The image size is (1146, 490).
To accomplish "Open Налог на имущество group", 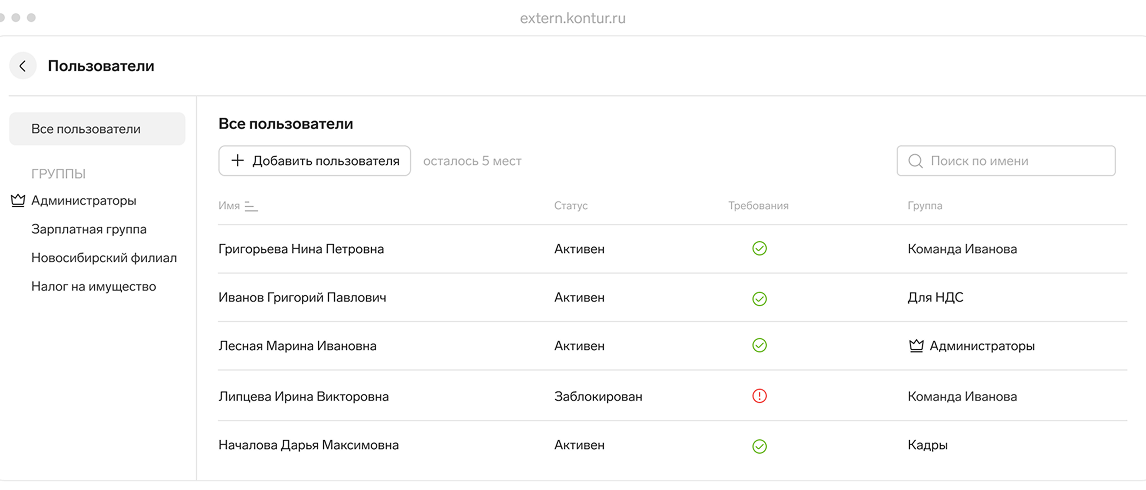I will coord(93,287).
